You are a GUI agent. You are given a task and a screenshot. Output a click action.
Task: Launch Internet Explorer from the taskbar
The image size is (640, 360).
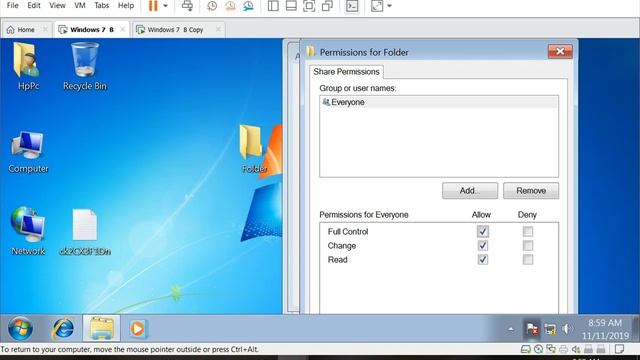pos(62,329)
